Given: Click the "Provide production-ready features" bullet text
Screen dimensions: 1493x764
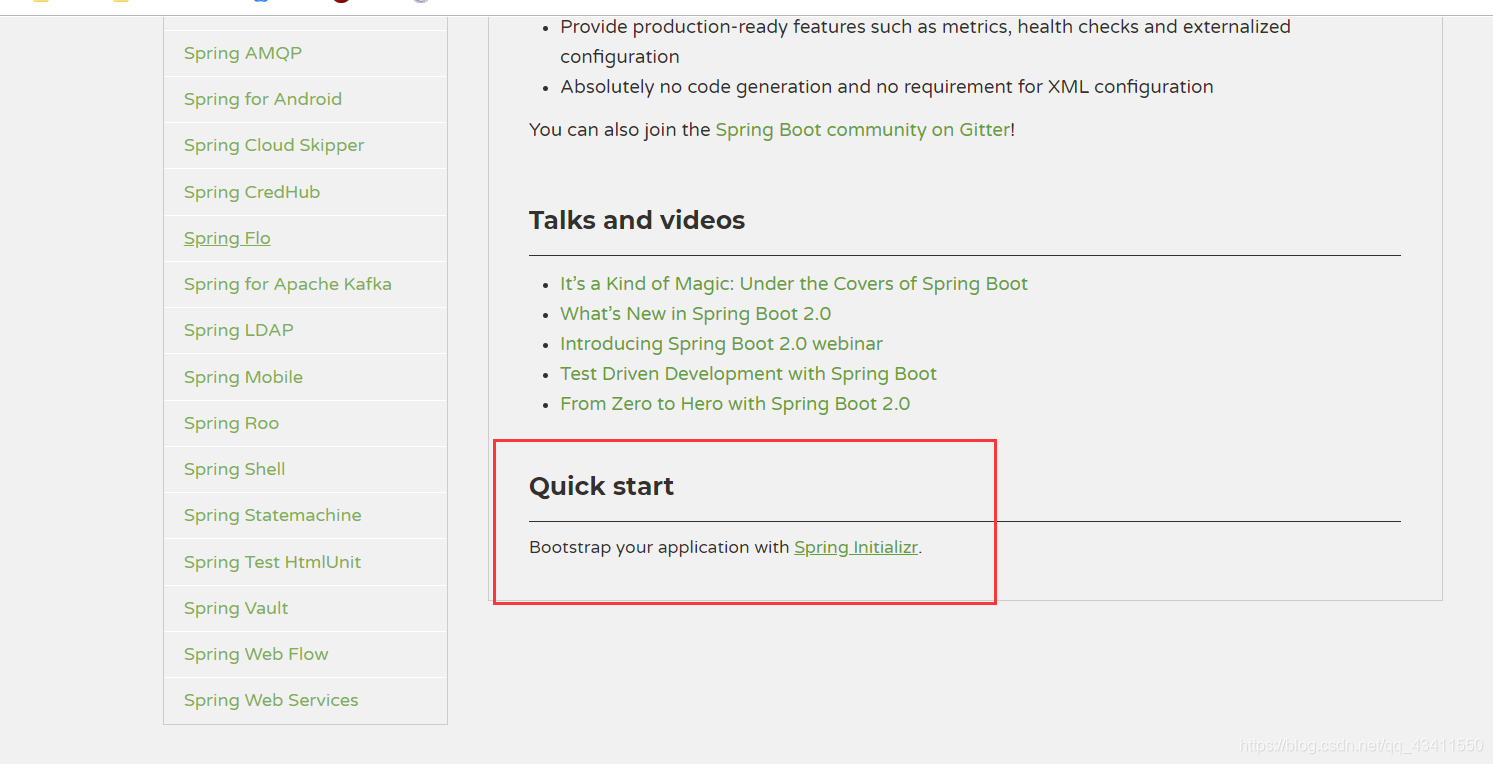Looking at the screenshot, I should [x=925, y=42].
